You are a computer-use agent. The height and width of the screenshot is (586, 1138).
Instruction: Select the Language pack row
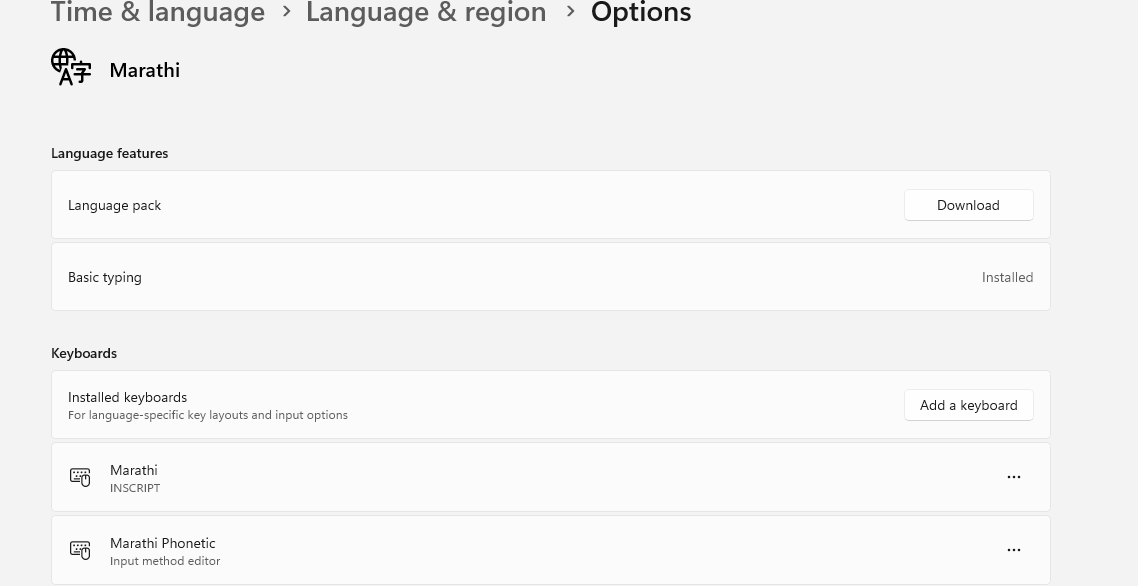[x=551, y=205]
